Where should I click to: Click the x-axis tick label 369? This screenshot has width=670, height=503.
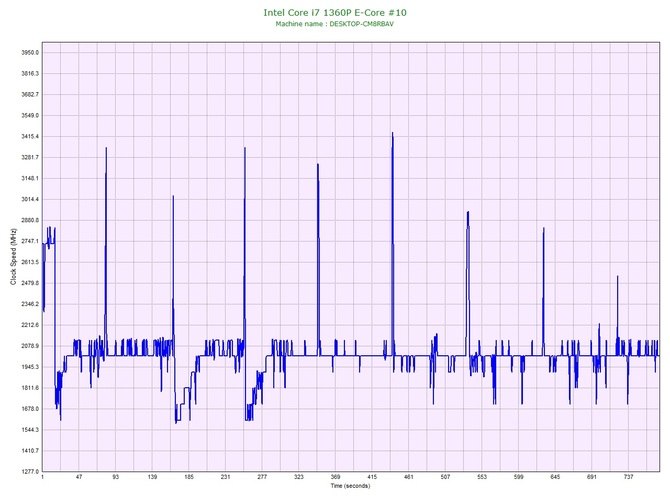tap(335, 477)
